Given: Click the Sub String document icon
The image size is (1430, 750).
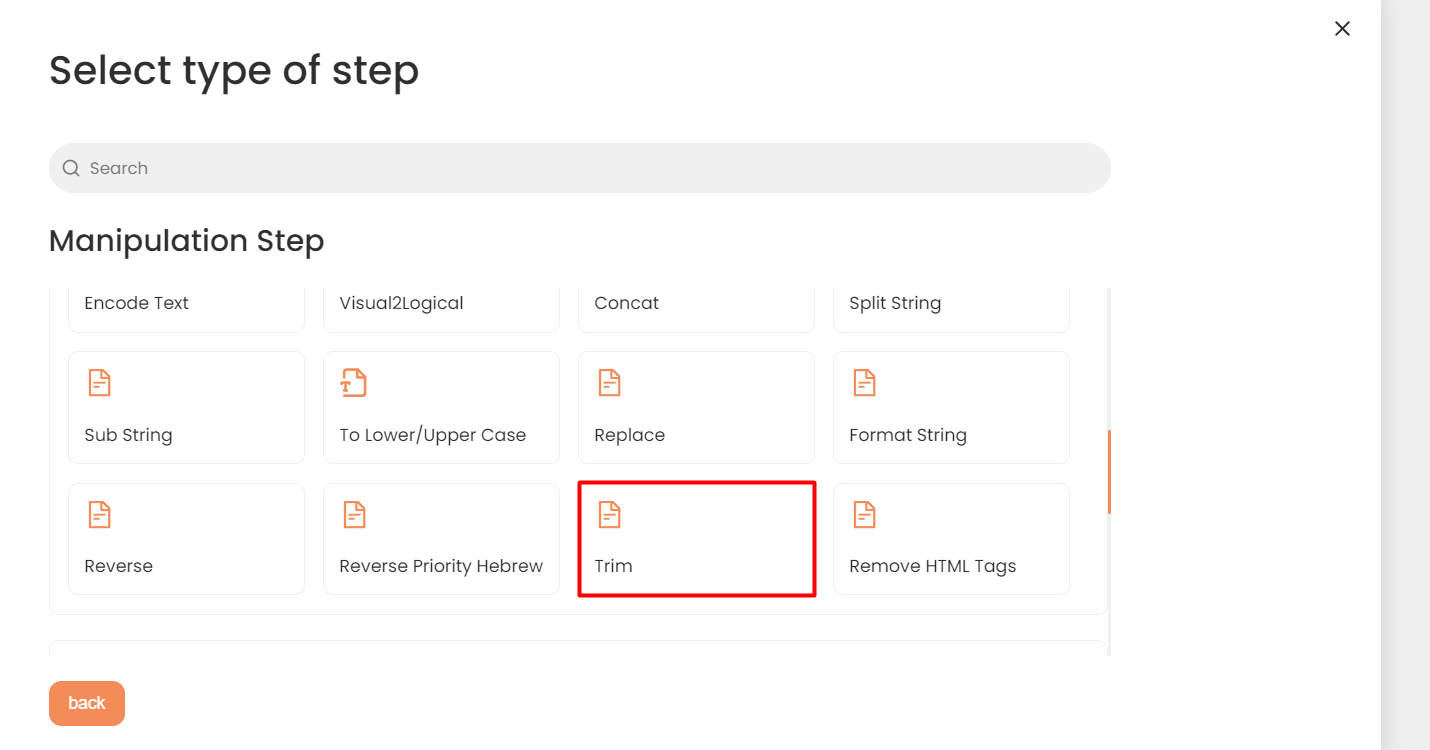Looking at the screenshot, I should click(x=100, y=383).
